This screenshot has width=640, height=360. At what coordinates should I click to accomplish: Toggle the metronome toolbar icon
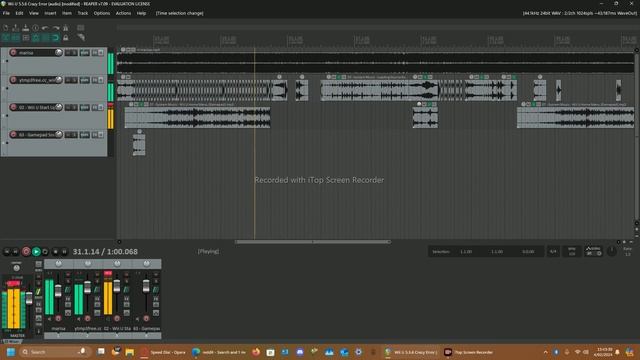(65, 28)
